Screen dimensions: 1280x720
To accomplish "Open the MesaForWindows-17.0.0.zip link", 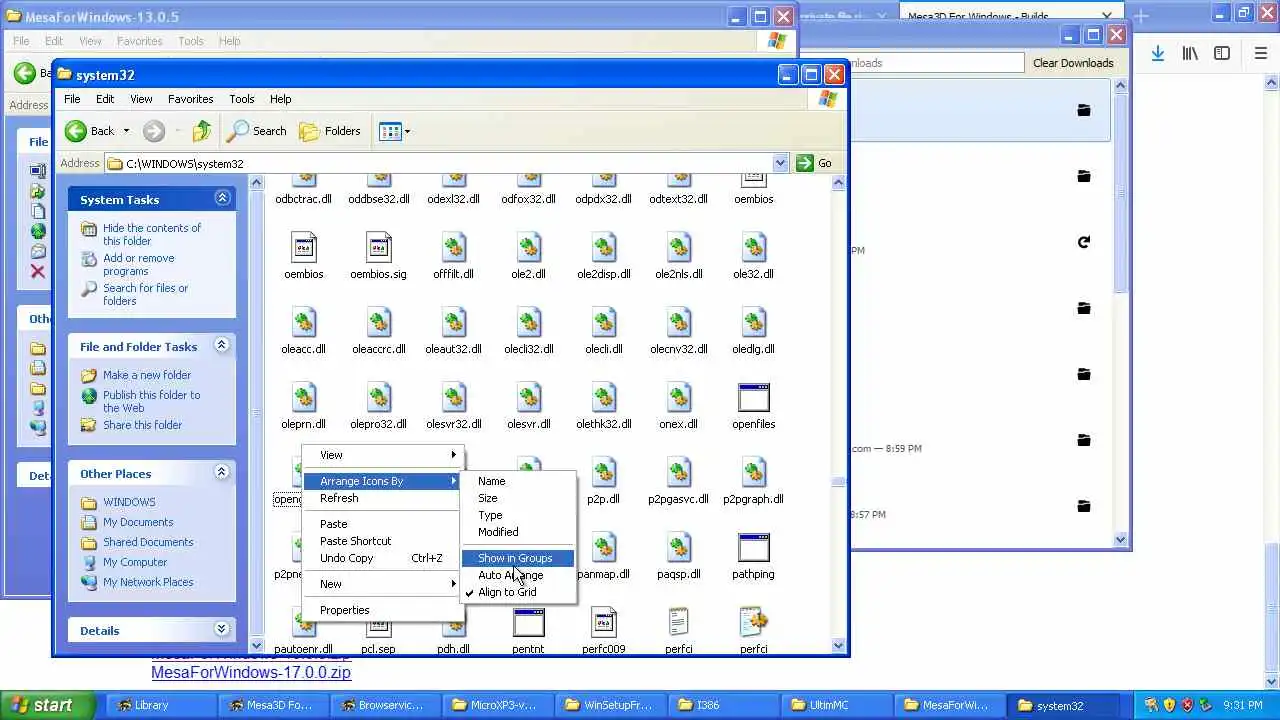I will [251, 673].
